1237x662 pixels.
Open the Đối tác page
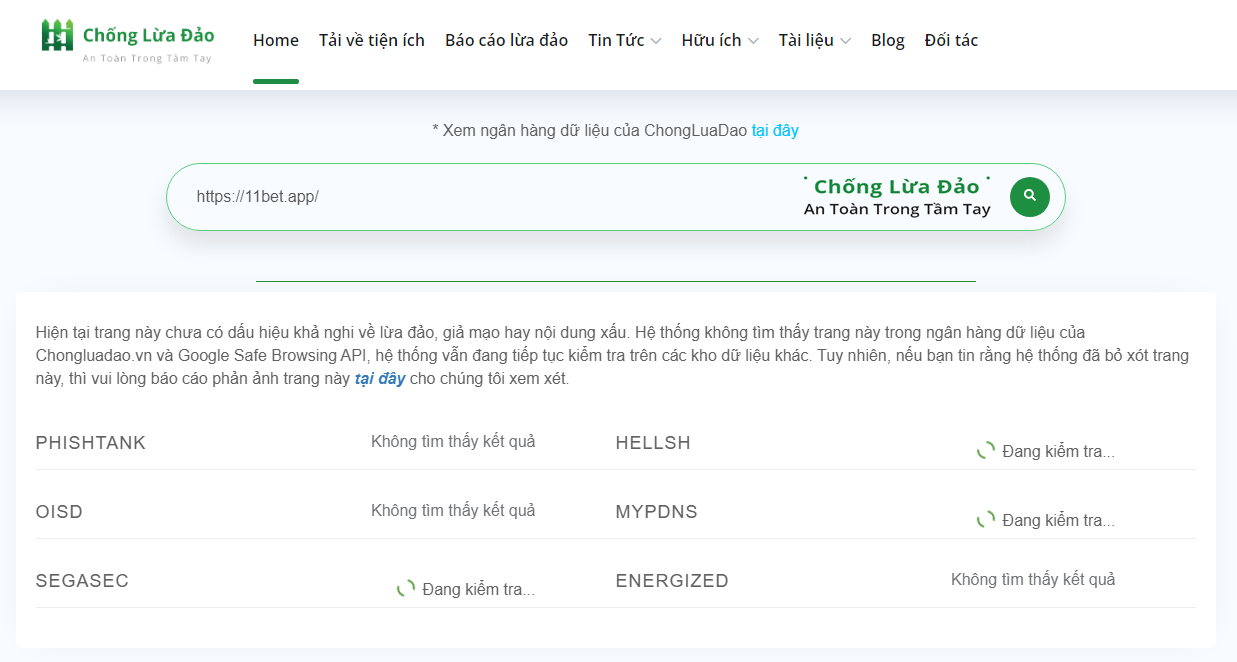951,40
